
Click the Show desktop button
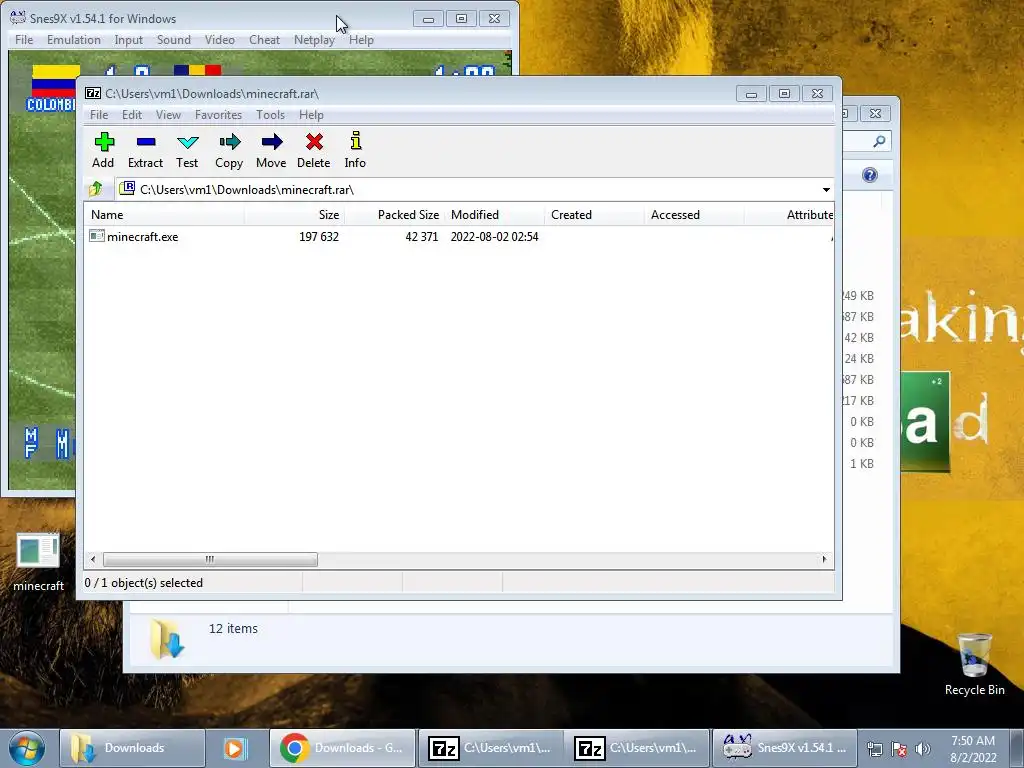pos(1018,749)
